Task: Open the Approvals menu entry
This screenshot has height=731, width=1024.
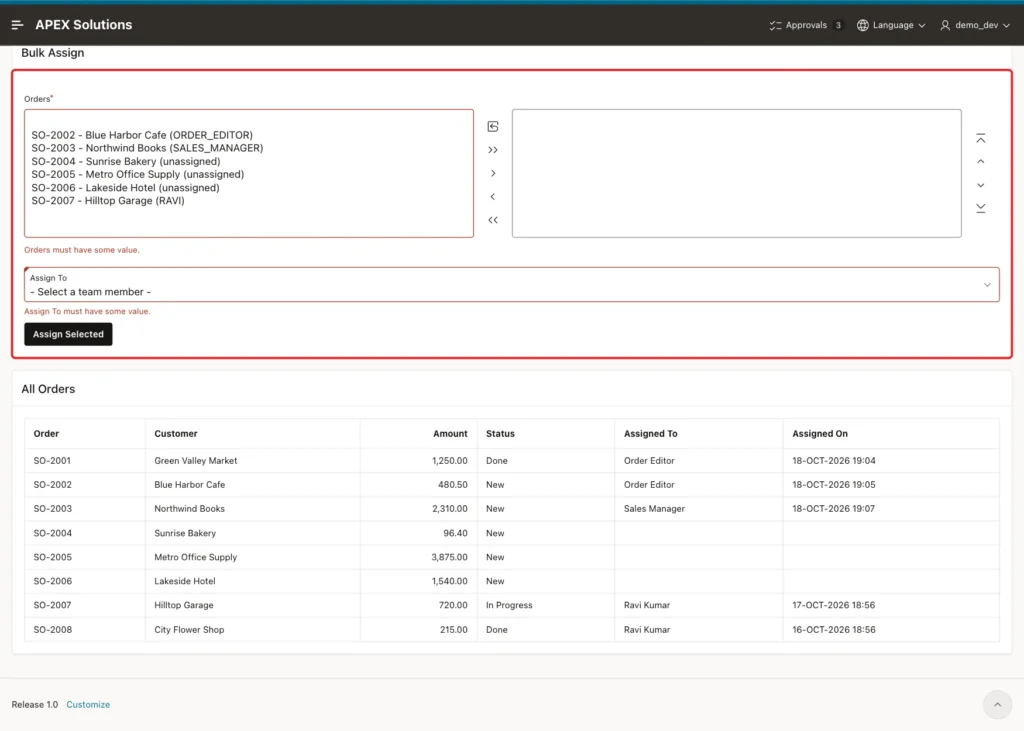Action: (806, 25)
